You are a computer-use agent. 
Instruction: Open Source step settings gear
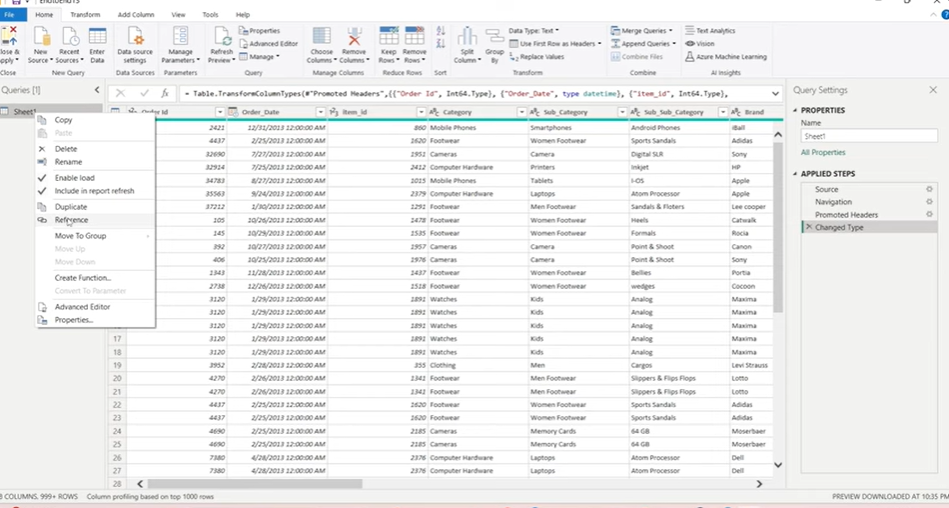click(x=929, y=189)
